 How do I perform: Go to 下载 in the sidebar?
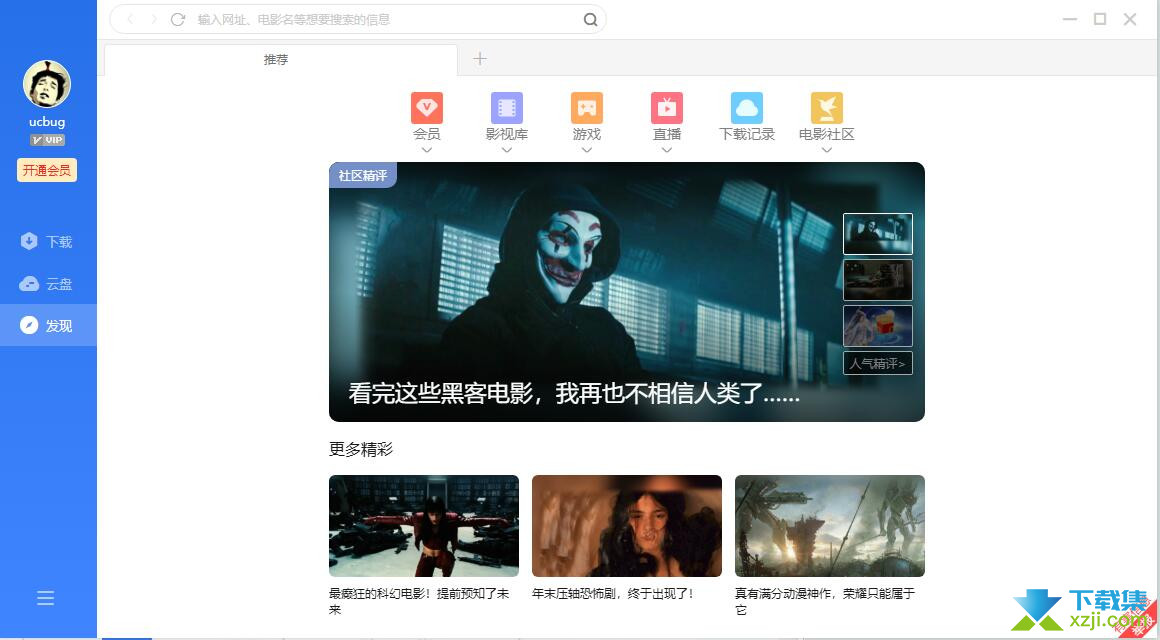48,241
